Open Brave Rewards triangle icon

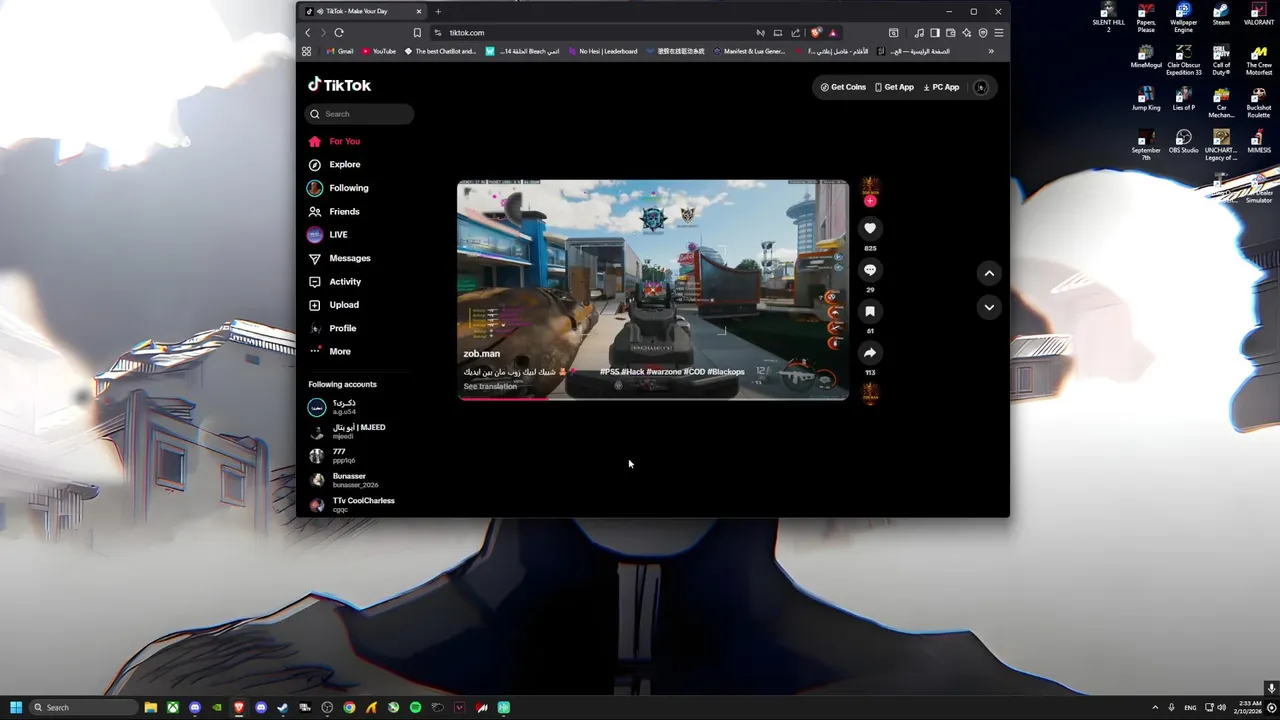(x=833, y=33)
